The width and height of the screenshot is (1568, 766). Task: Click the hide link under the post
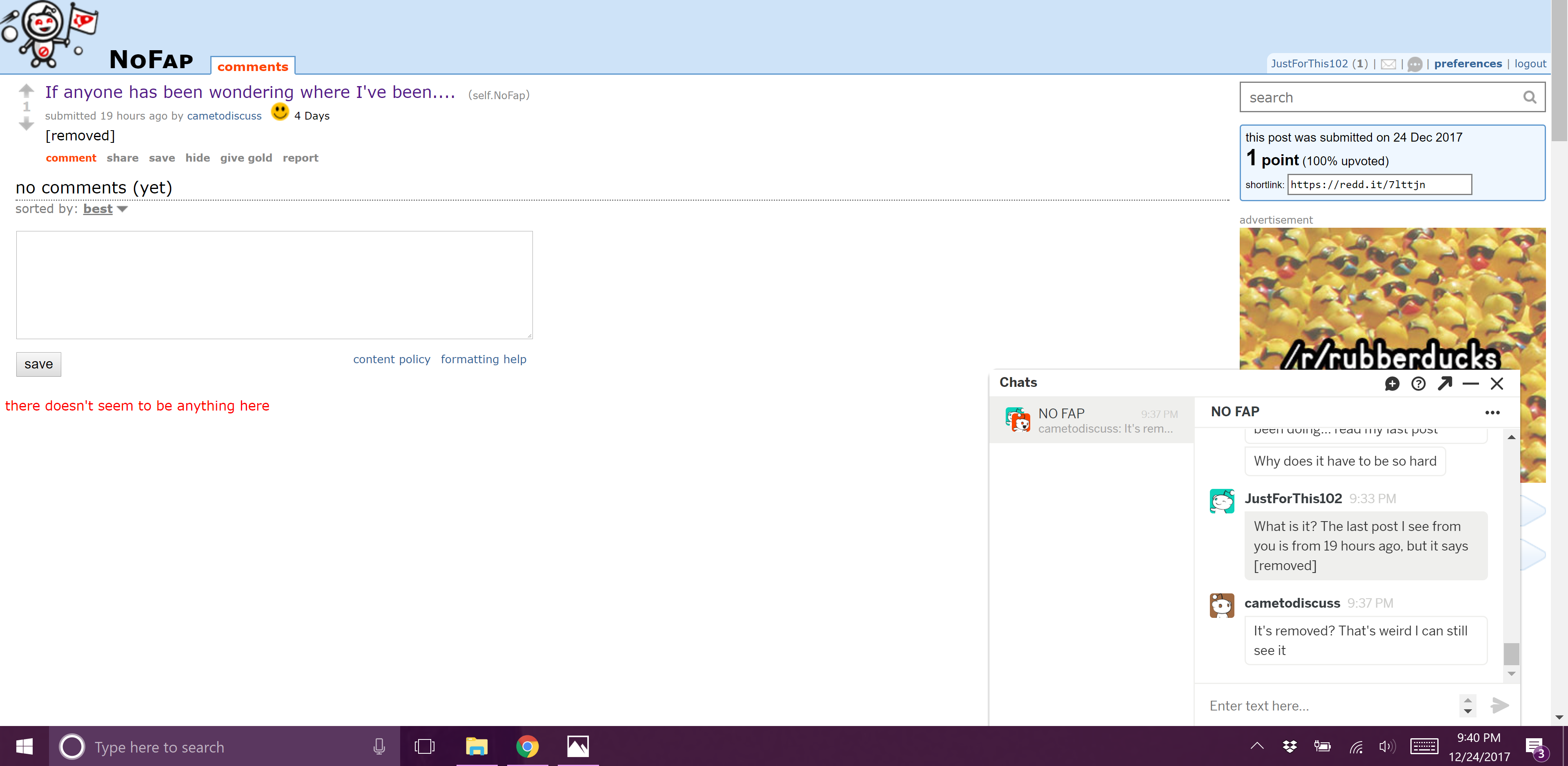click(198, 158)
